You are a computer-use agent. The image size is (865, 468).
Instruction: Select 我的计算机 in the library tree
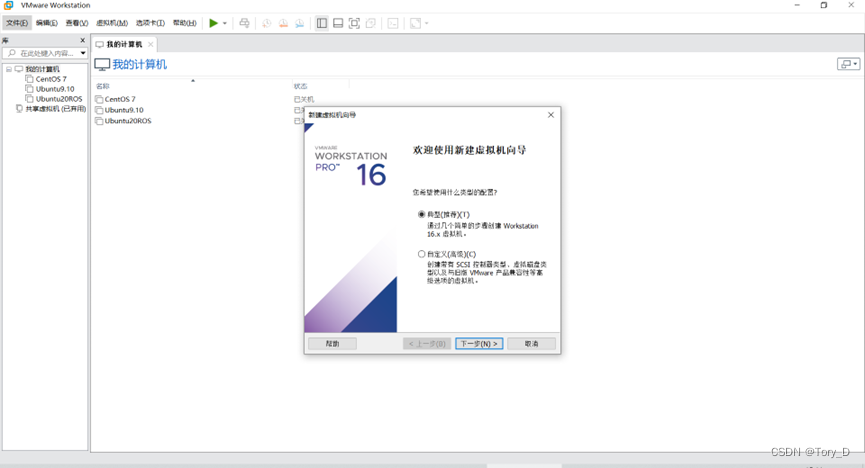click(42, 69)
